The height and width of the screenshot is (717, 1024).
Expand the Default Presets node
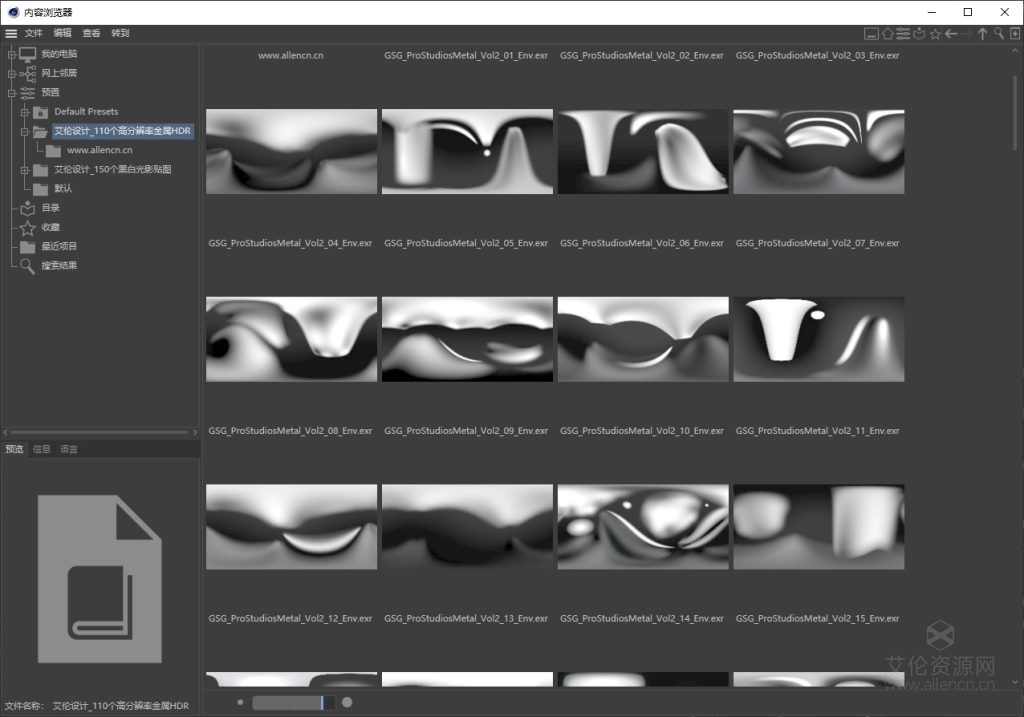click(x=24, y=112)
